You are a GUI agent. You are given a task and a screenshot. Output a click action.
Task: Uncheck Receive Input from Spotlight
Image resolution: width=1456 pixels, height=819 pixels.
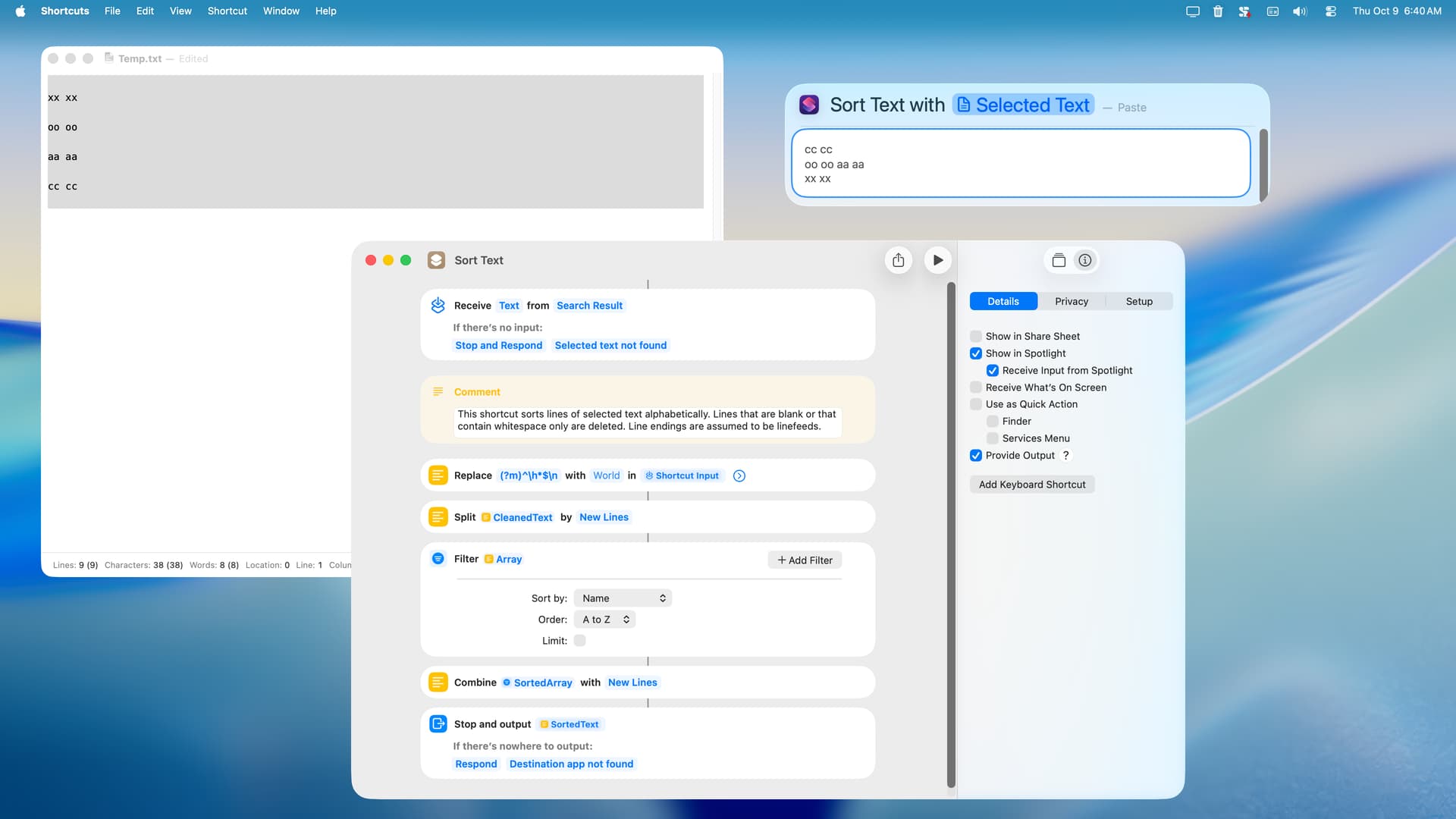(x=993, y=370)
